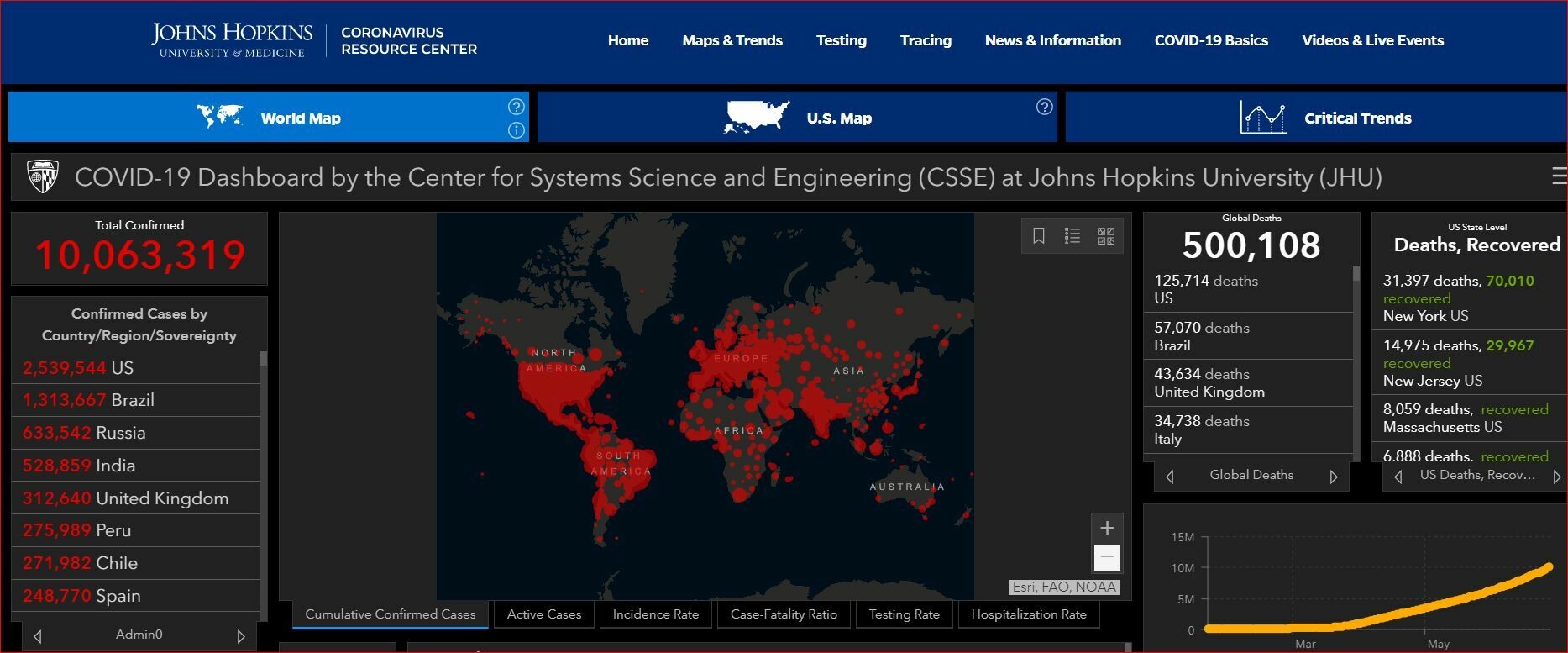Viewport: 1568px width, 653px height.
Task: Zoom in on the world map
Action: [x=1107, y=528]
